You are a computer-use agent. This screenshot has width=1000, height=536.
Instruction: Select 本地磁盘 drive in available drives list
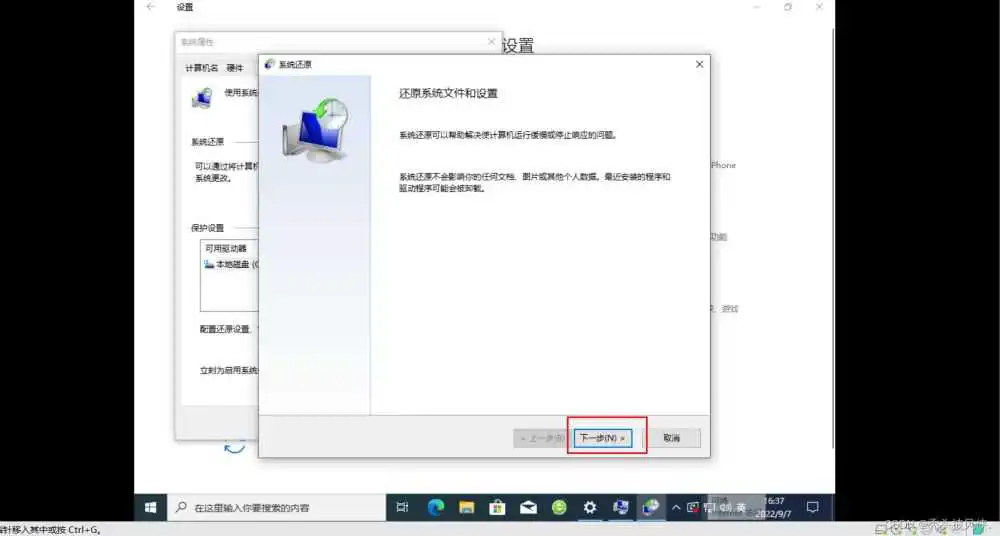click(x=231, y=264)
